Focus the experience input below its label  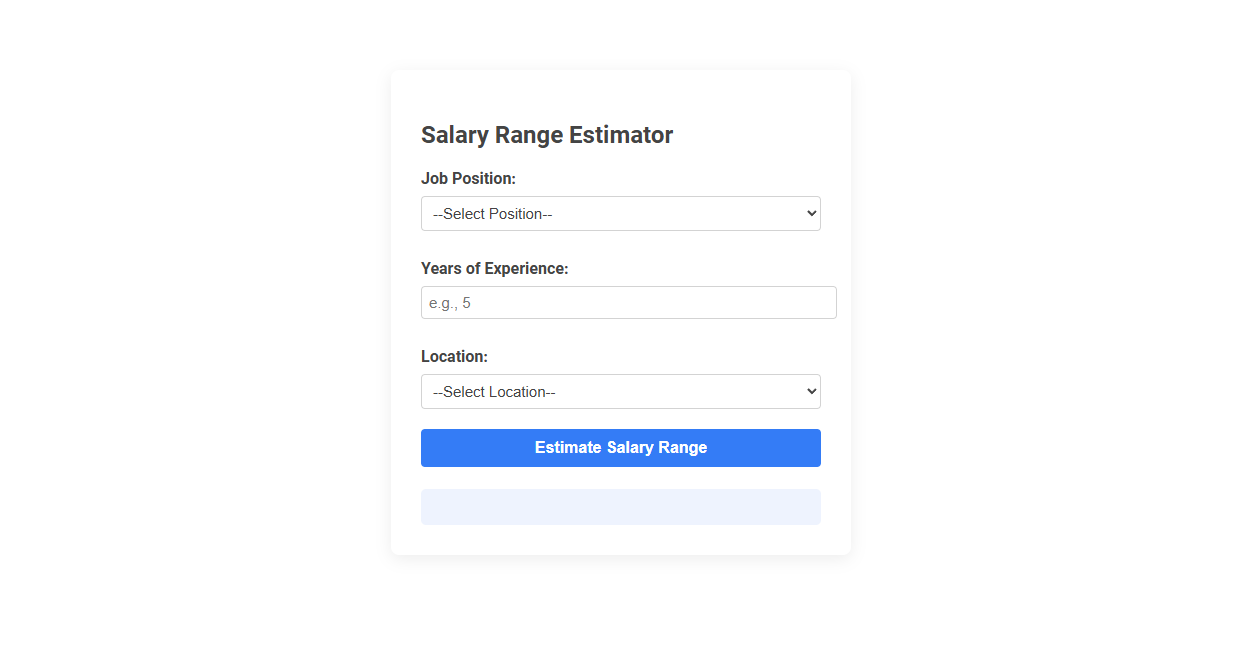[628, 302]
